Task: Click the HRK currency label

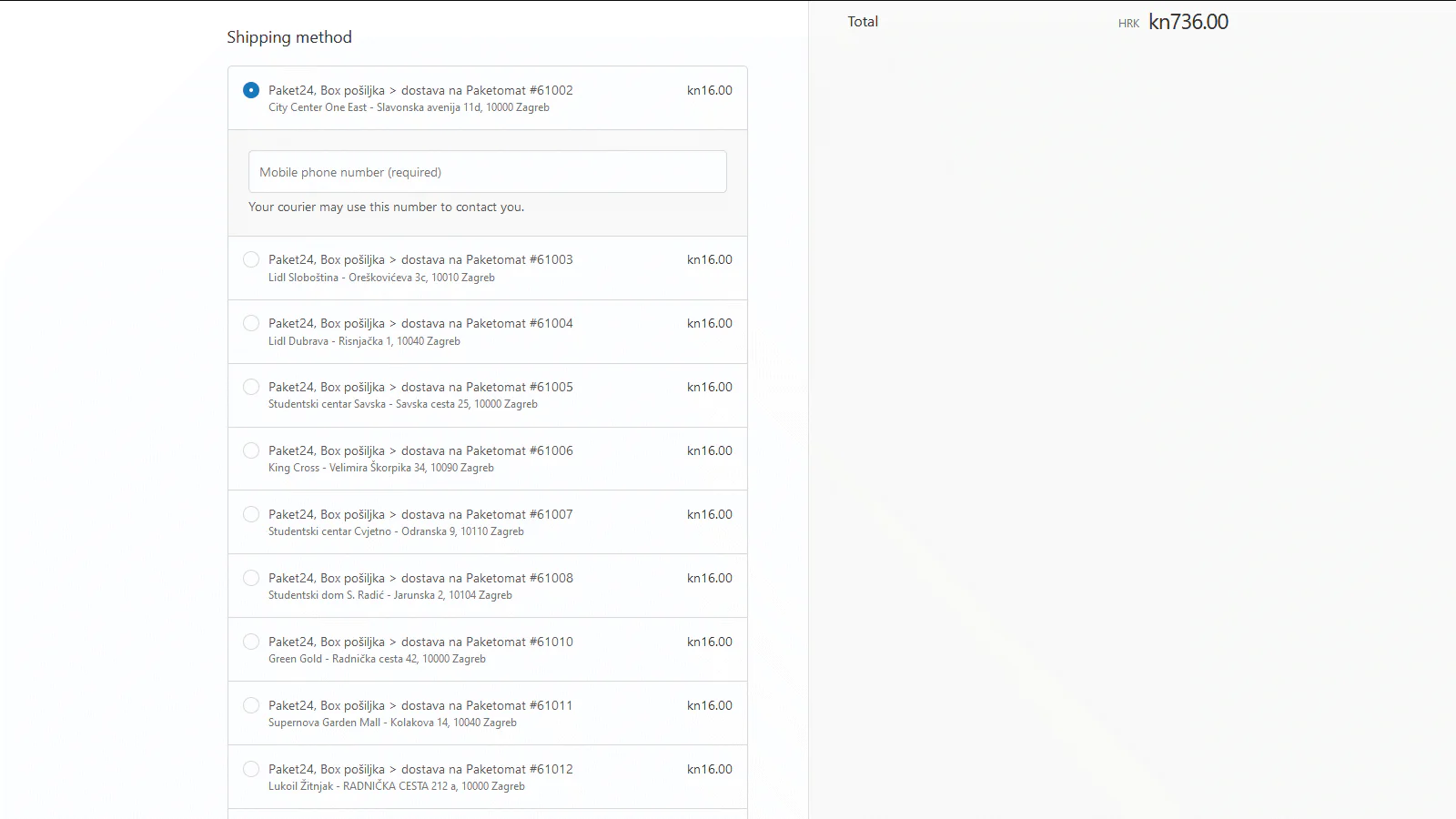Action: 1128,24
